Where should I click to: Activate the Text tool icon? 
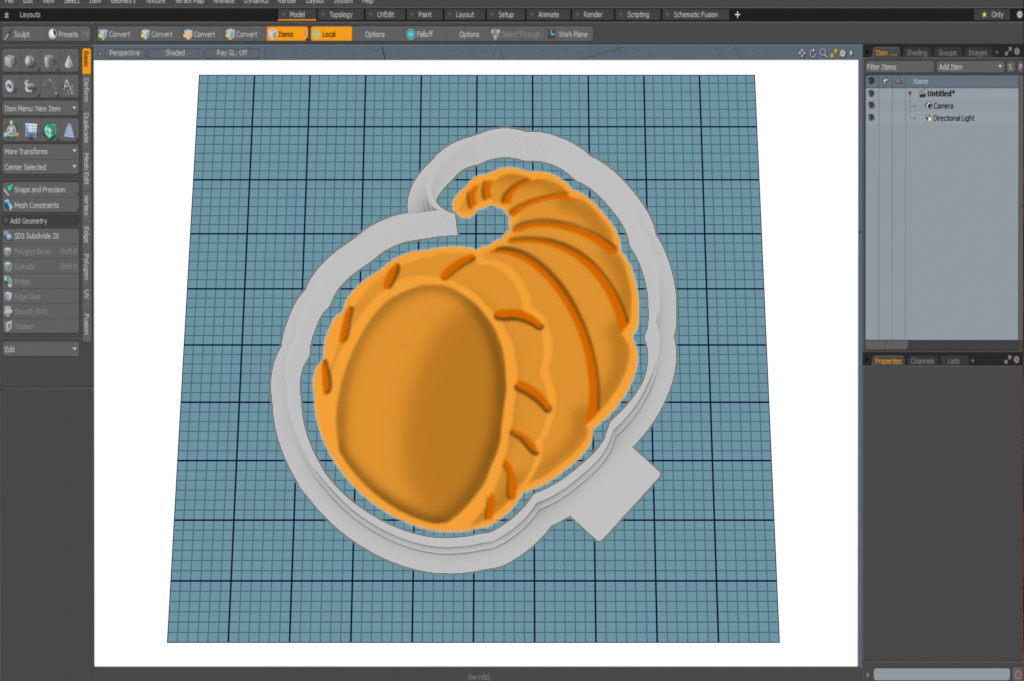click(68, 87)
